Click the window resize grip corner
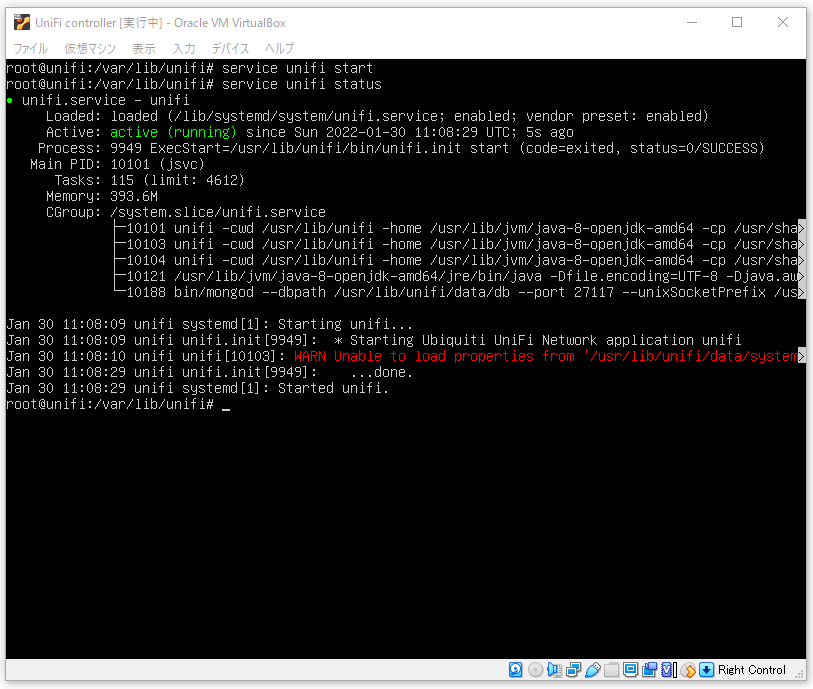Image resolution: width=813 pixels, height=689 pixels. tap(800, 674)
